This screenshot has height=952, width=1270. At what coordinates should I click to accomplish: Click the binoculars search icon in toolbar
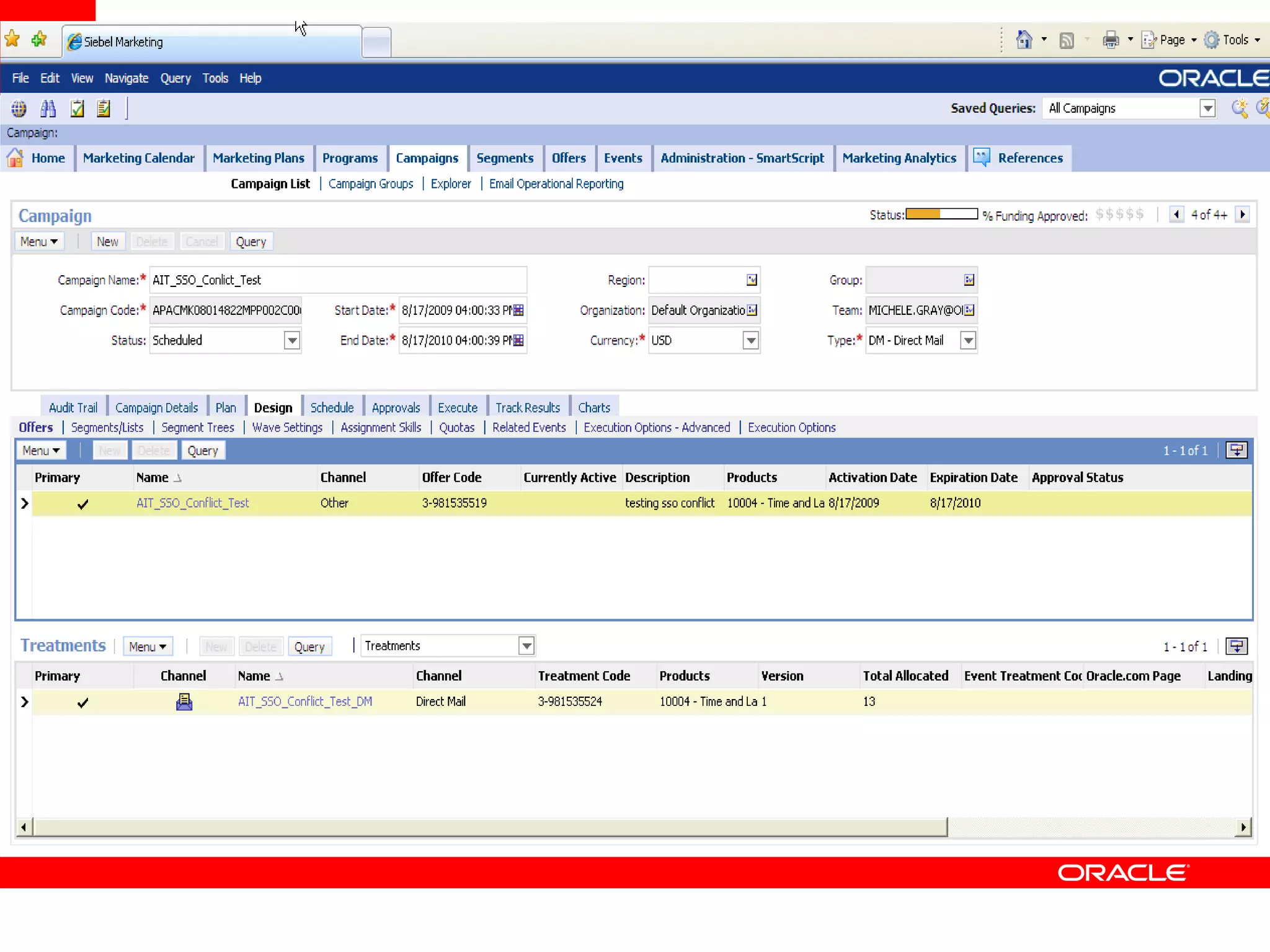click(48, 109)
